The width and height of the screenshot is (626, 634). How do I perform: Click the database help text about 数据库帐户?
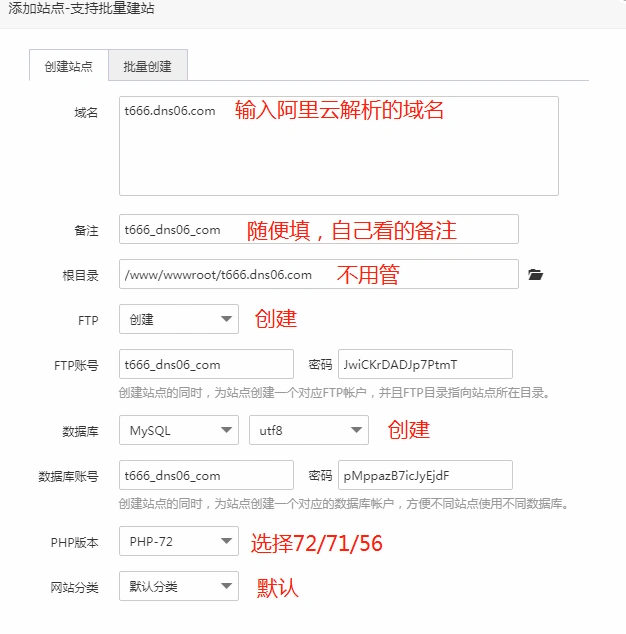[344, 503]
